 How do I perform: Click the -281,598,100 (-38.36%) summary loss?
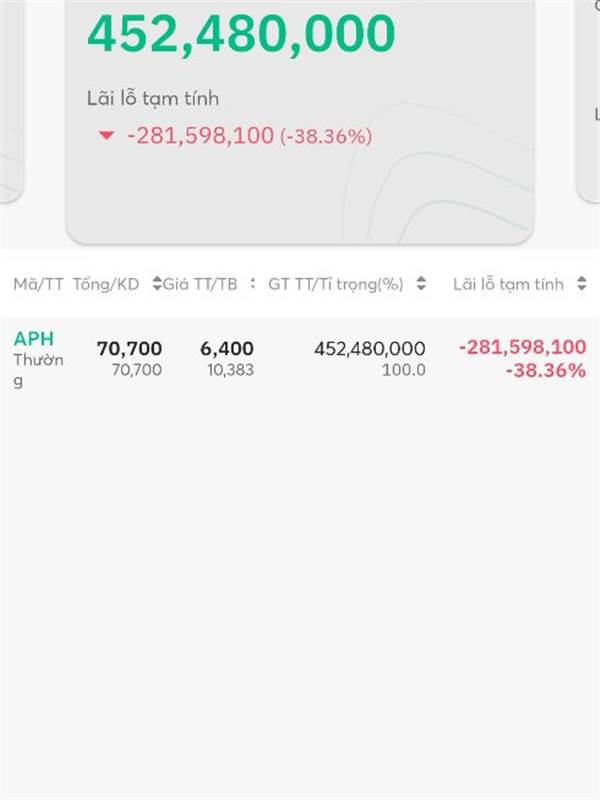(x=249, y=136)
